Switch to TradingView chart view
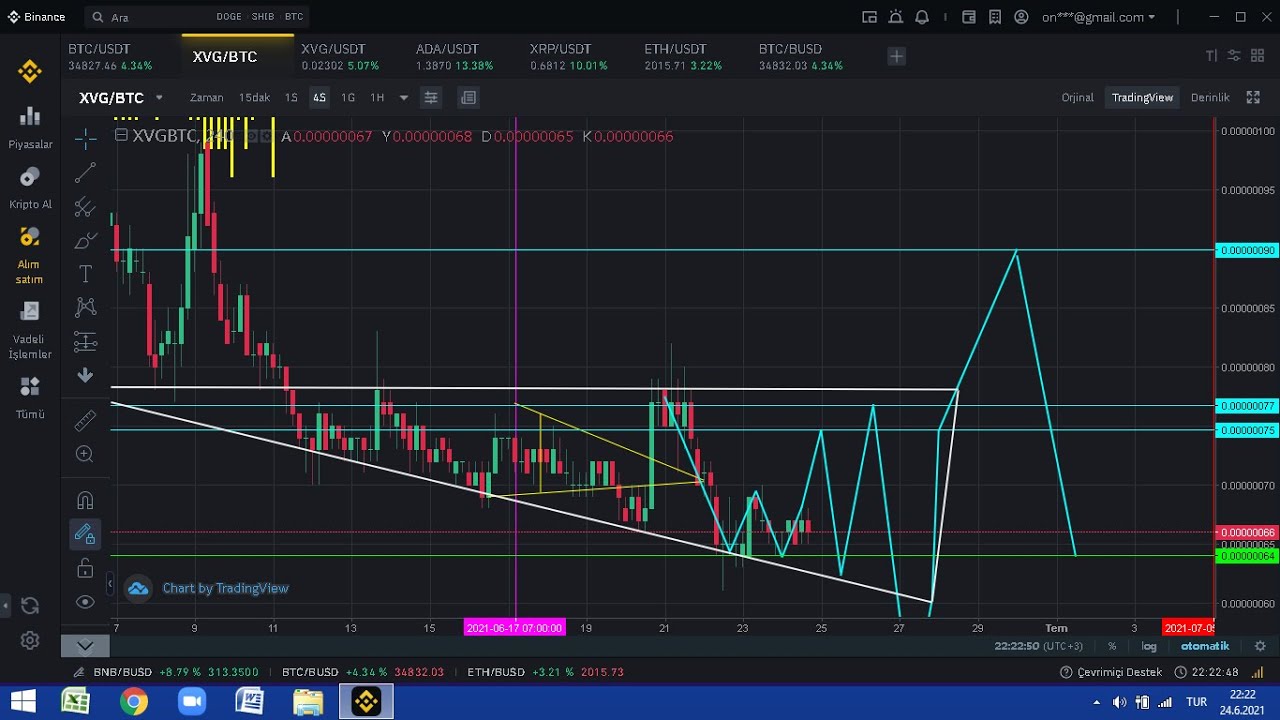 pos(1142,97)
